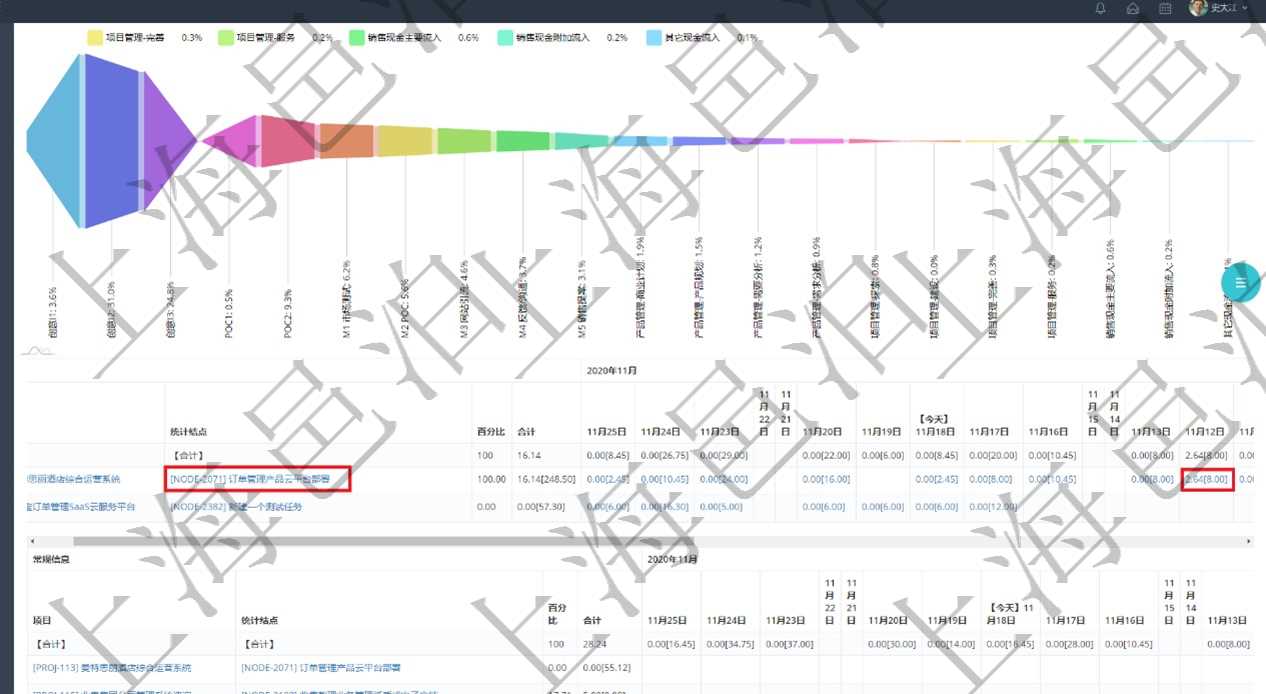Open the teal floating menu button
The image size is (1266, 694).
point(1240,283)
